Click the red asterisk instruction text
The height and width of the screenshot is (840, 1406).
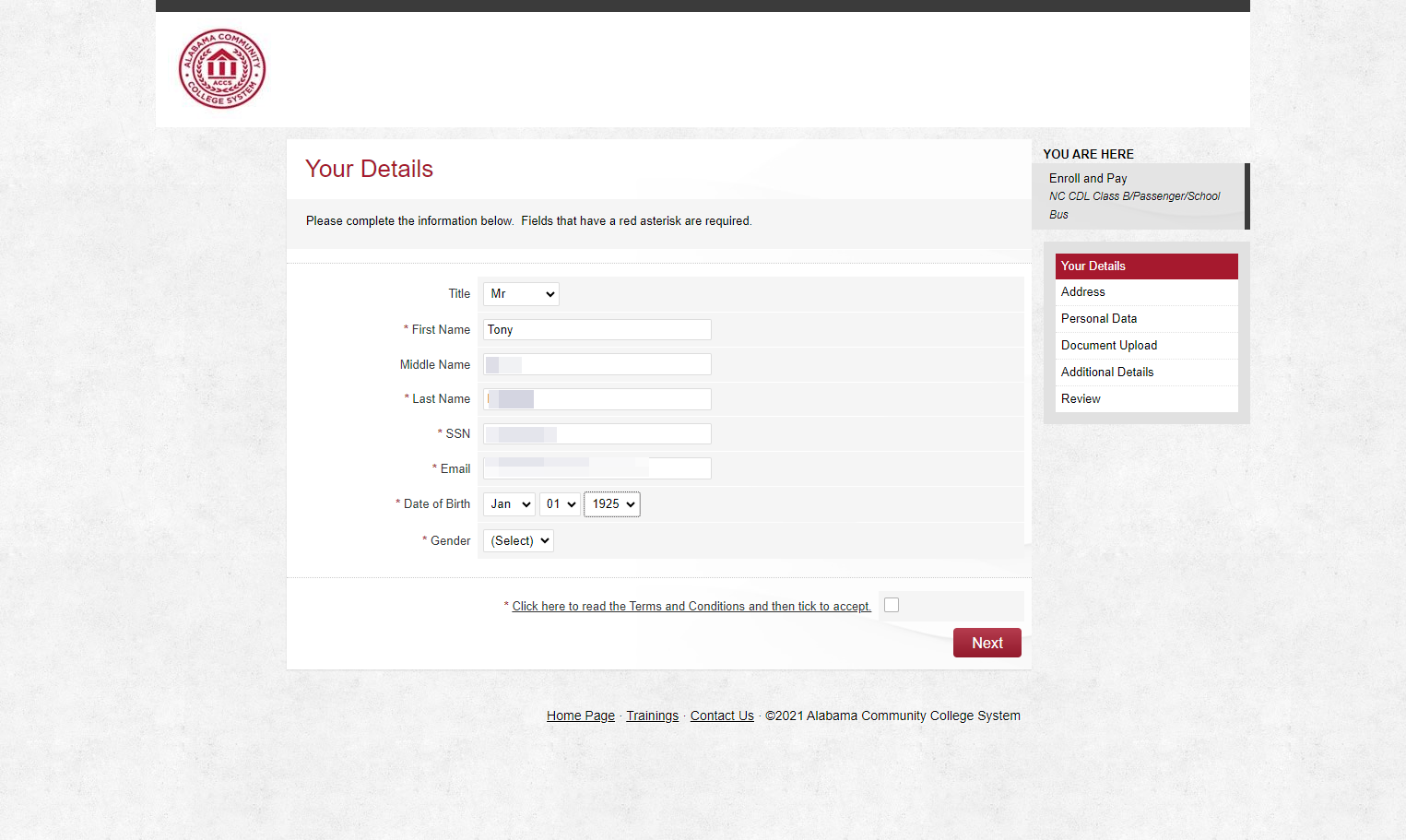[x=529, y=221]
